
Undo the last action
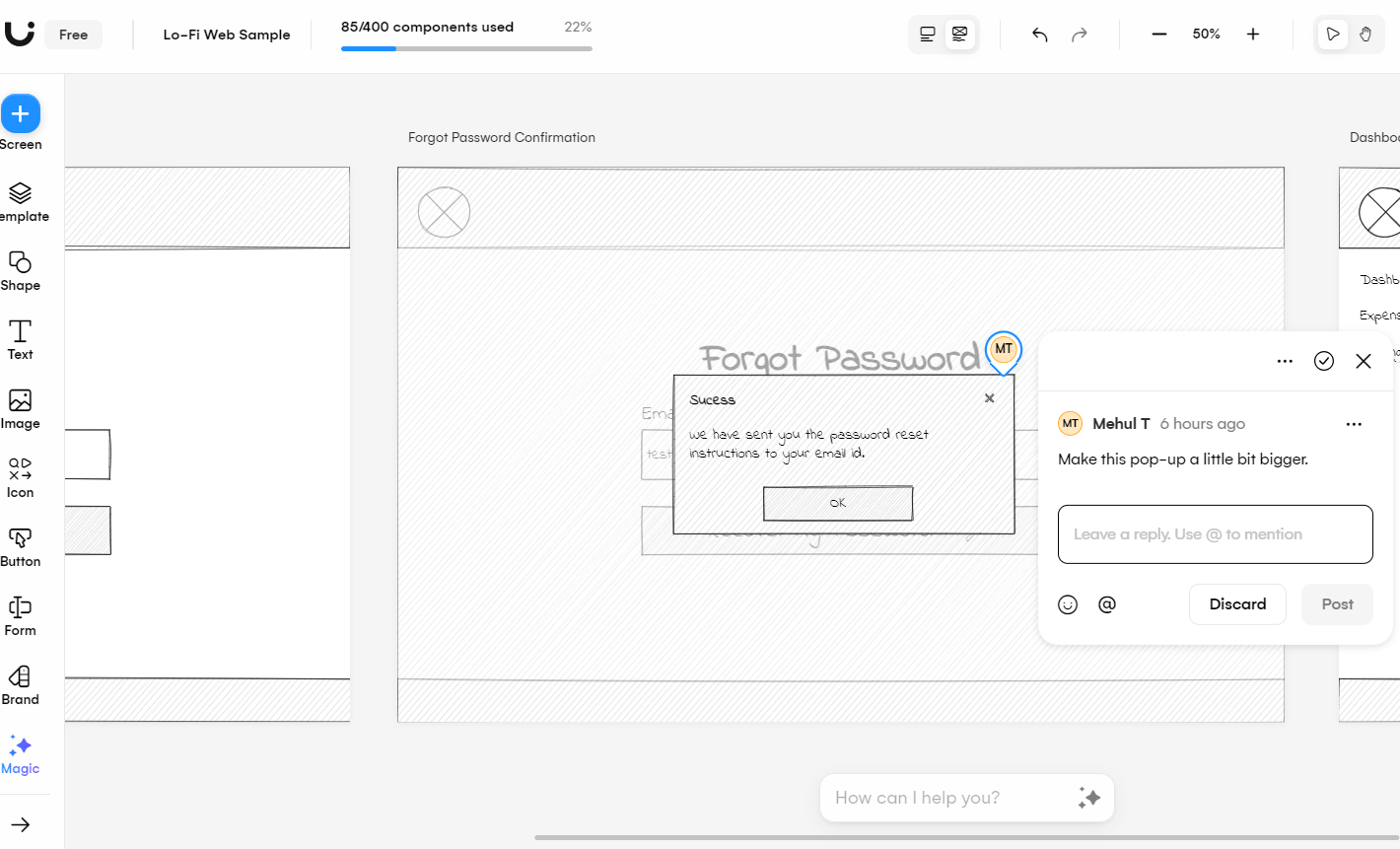pyautogui.click(x=1039, y=34)
